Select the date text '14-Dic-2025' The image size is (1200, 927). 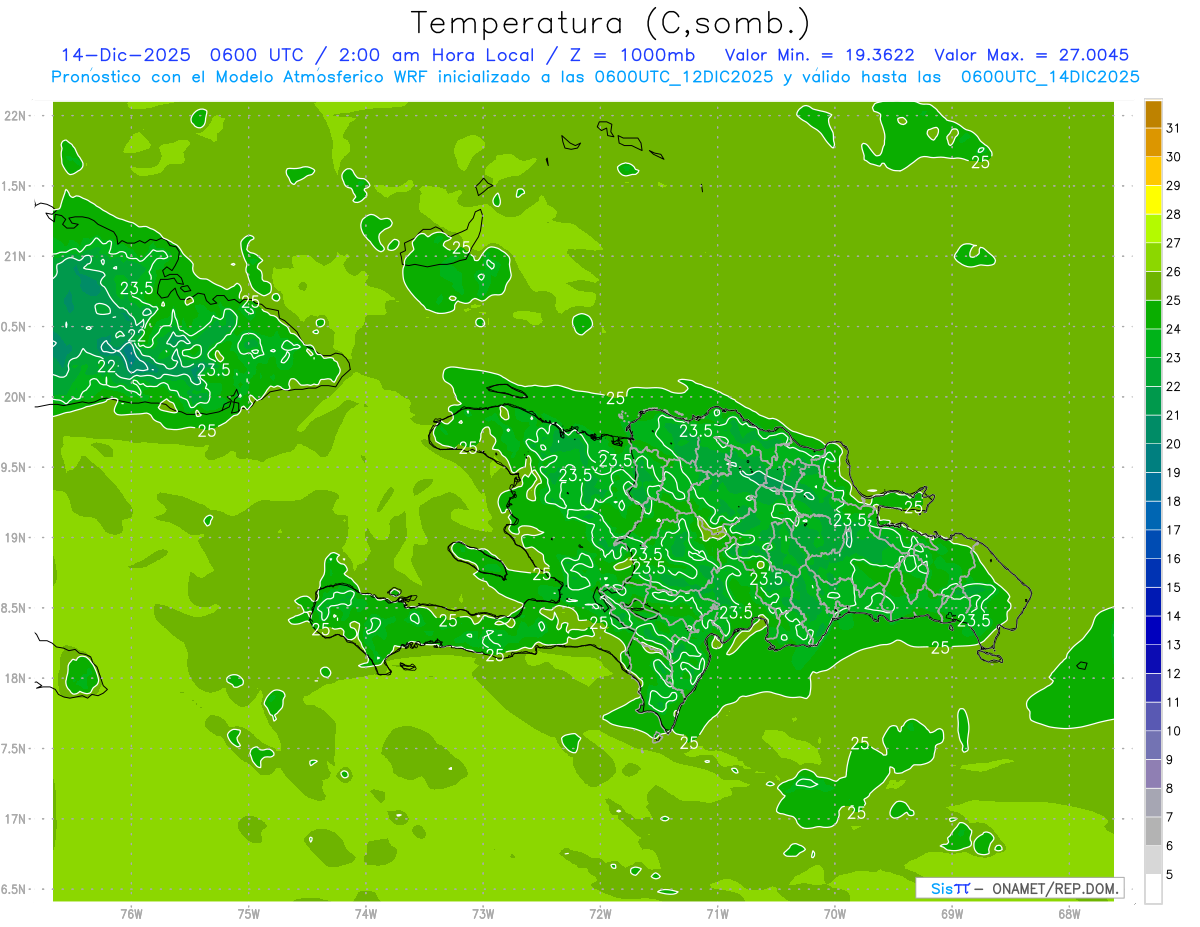126,55
